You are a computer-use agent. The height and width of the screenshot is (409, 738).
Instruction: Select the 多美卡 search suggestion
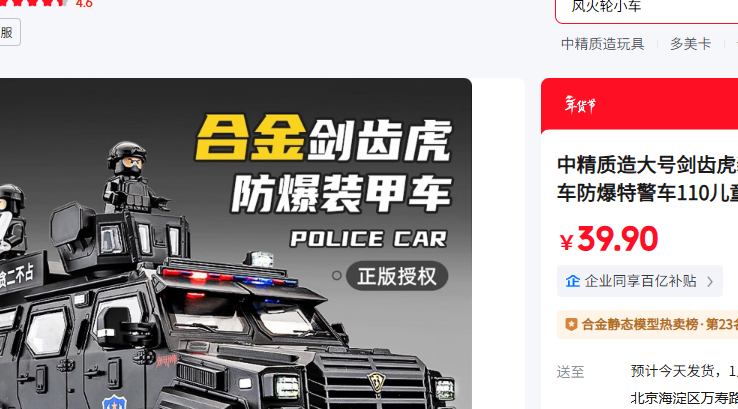click(690, 44)
